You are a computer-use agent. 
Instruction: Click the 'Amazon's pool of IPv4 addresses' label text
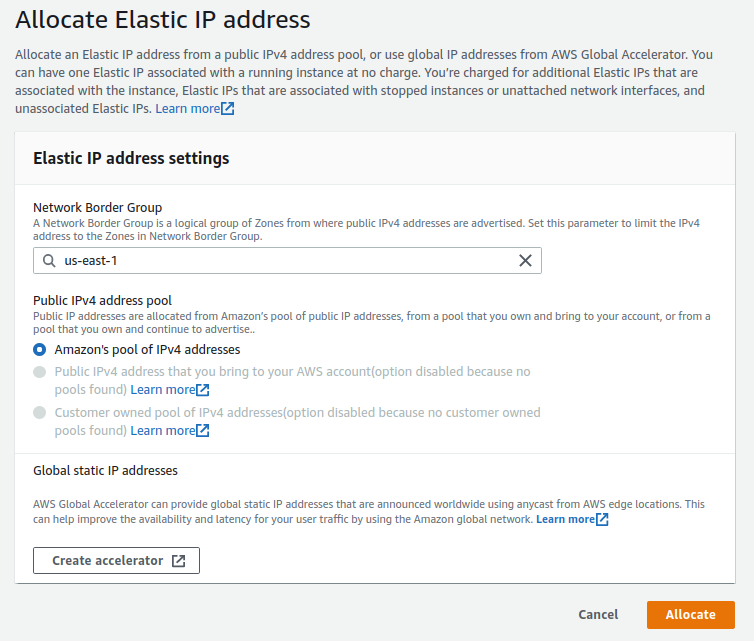(147, 350)
